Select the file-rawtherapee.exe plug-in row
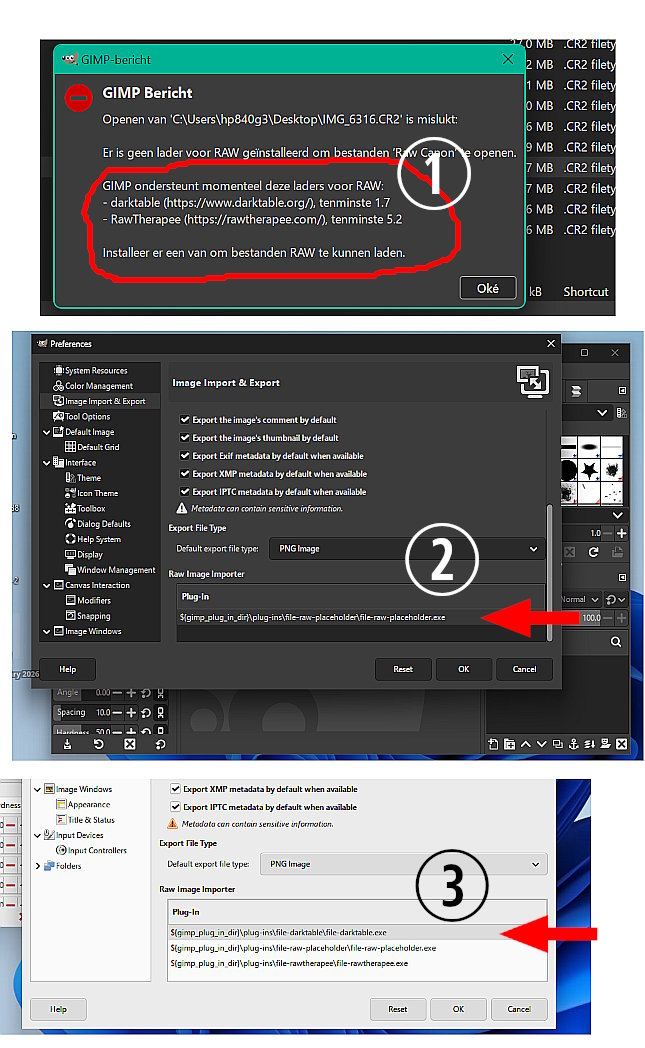 357,963
